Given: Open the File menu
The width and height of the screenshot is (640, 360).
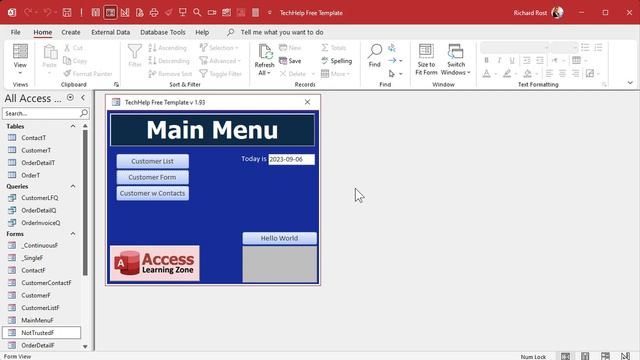Looking at the screenshot, I should tap(16, 32).
